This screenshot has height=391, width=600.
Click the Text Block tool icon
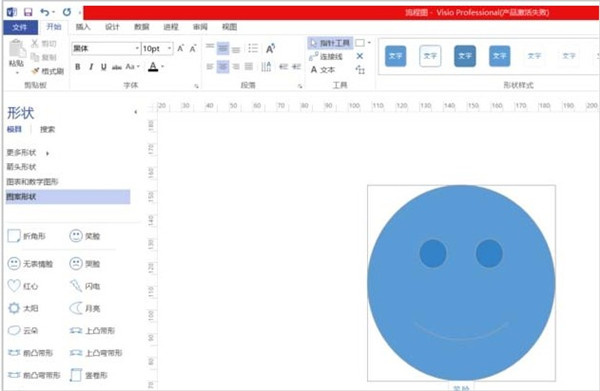pyautogui.click(x=360, y=70)
